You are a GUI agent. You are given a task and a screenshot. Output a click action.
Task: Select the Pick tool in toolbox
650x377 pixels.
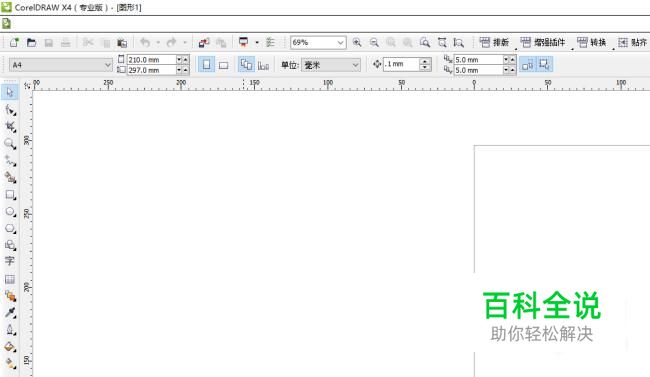(x=10, y=92)
